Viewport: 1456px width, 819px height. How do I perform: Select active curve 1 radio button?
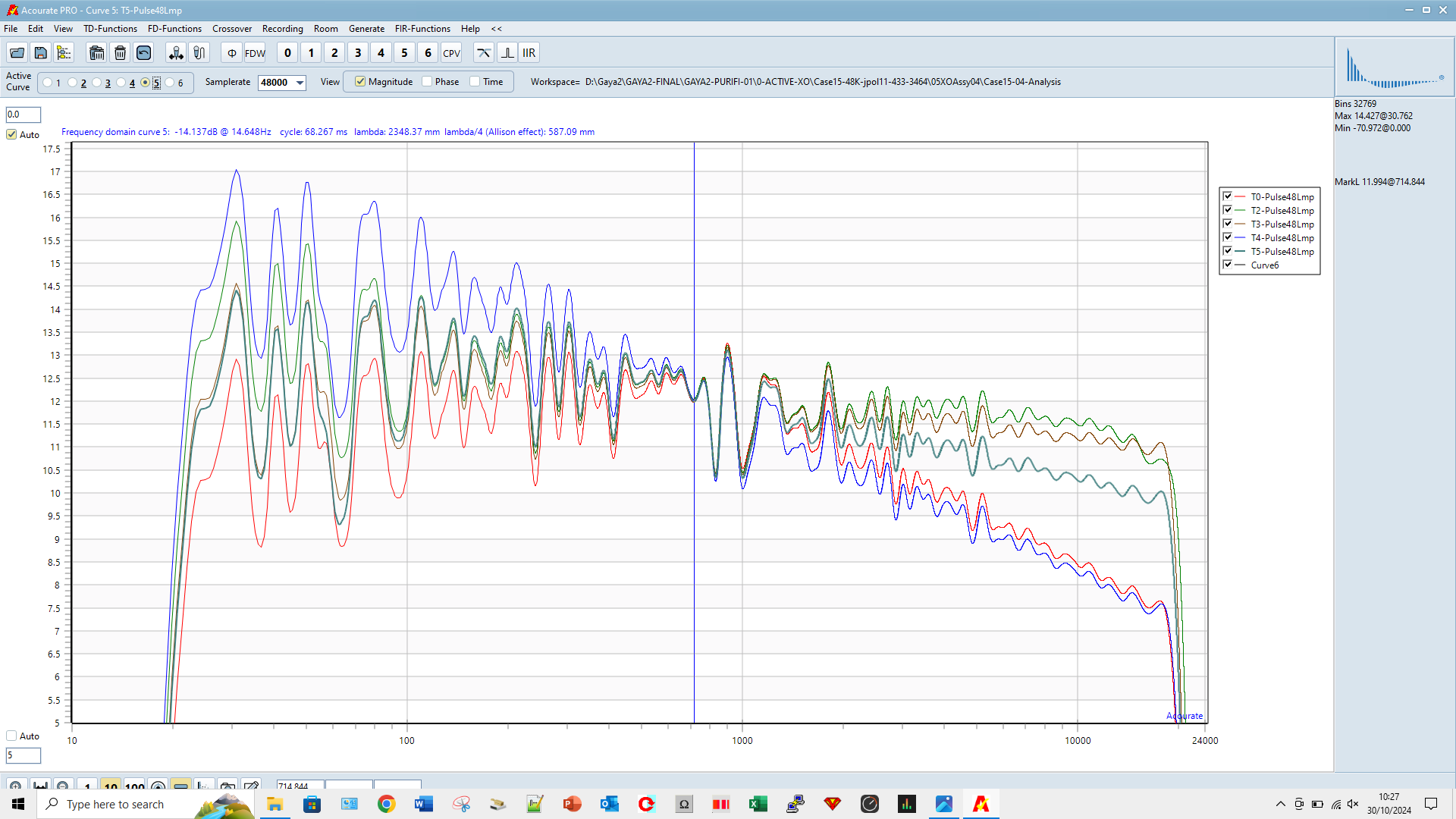coord(48,83)
